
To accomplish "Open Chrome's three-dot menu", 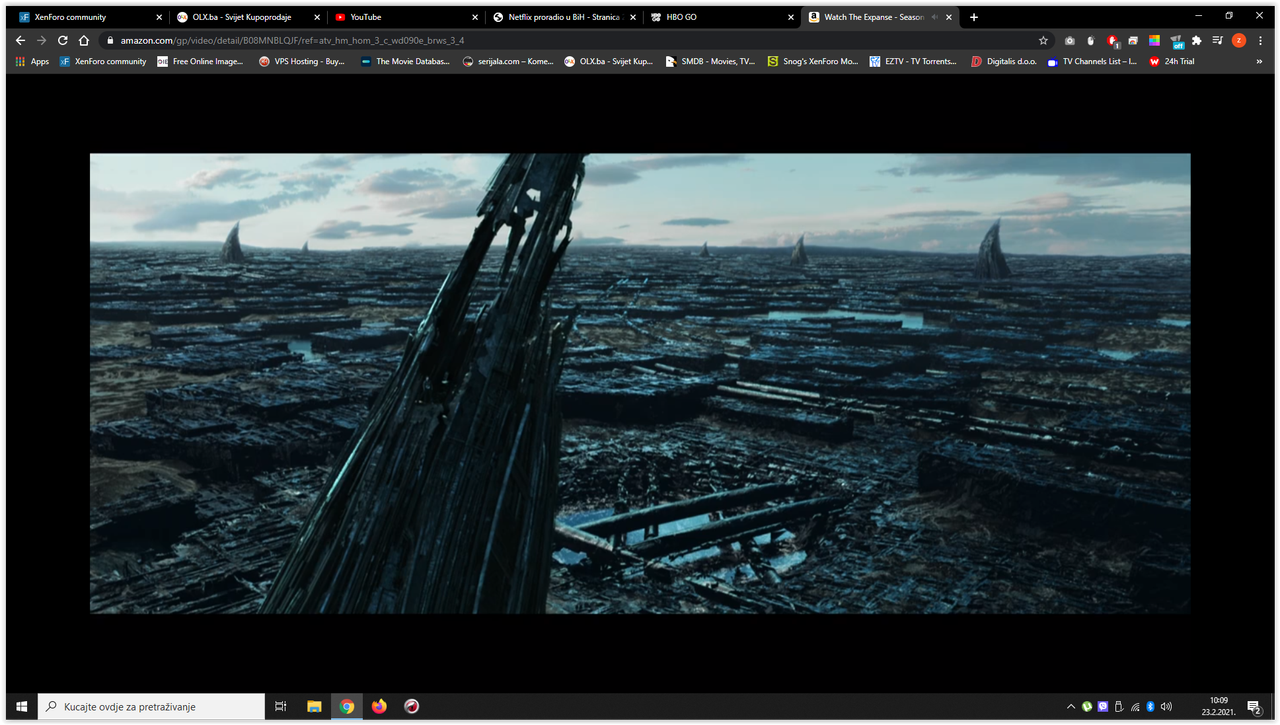I will [x=1260, y=40].
